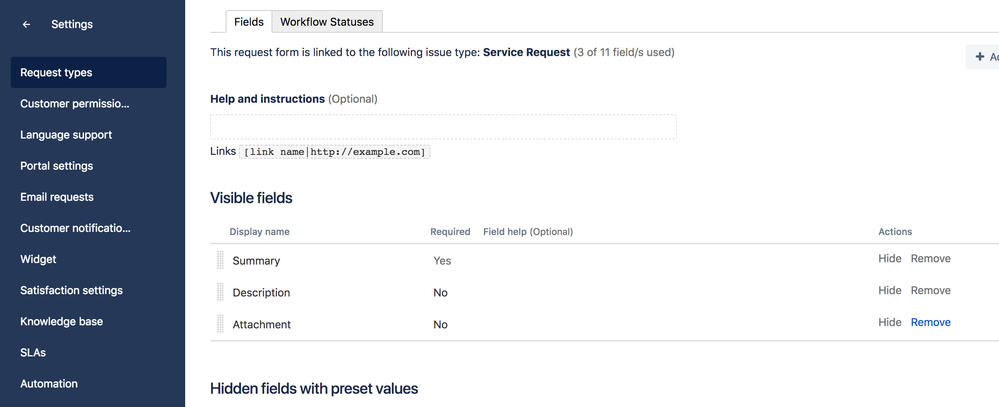Open Portal settings page
The height and width of the screenshot is (407, 999).
pos(57,166)
